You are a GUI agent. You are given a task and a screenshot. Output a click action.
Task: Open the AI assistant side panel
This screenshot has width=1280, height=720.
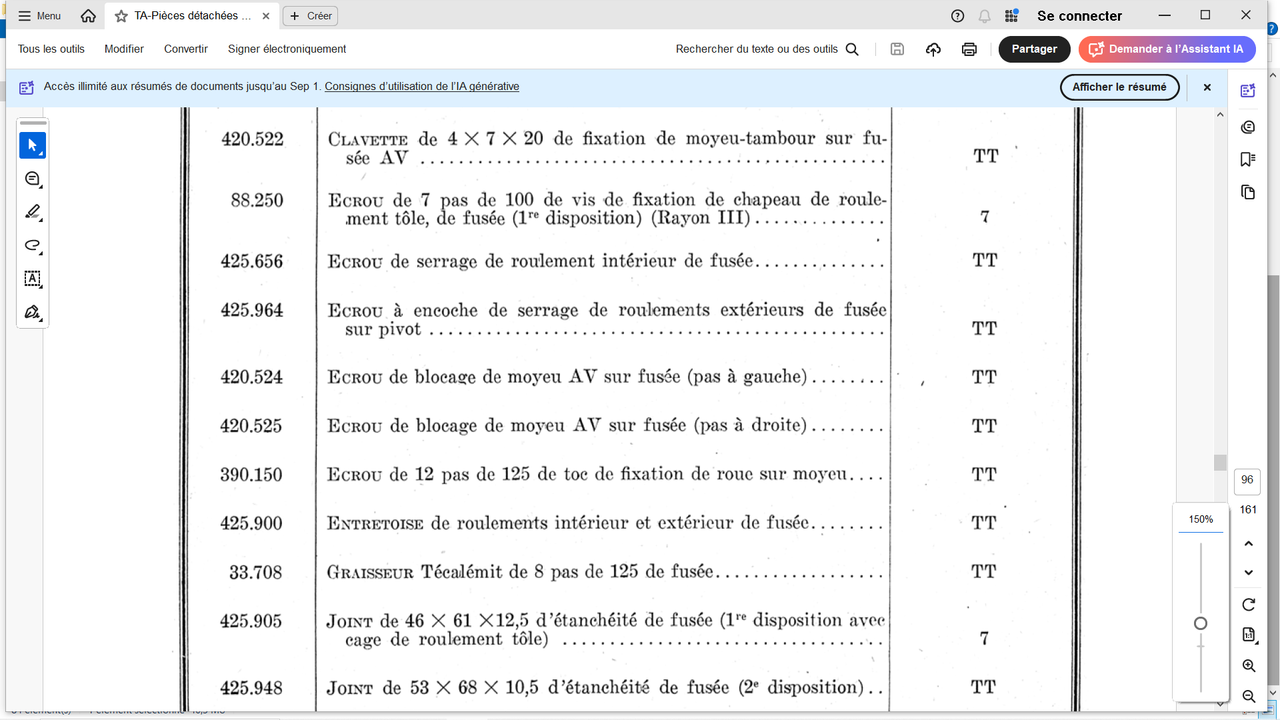[1248, 91]
